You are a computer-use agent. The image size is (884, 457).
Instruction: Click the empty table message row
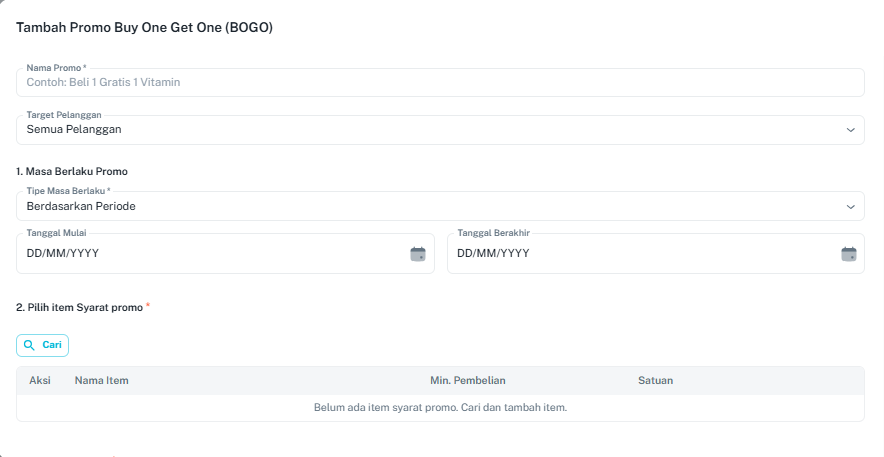click(440, 408)
